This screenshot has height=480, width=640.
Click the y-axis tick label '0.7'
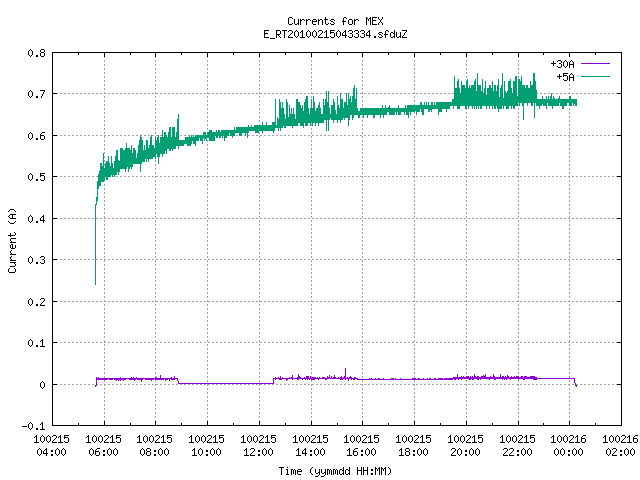[x=36, y=94]
